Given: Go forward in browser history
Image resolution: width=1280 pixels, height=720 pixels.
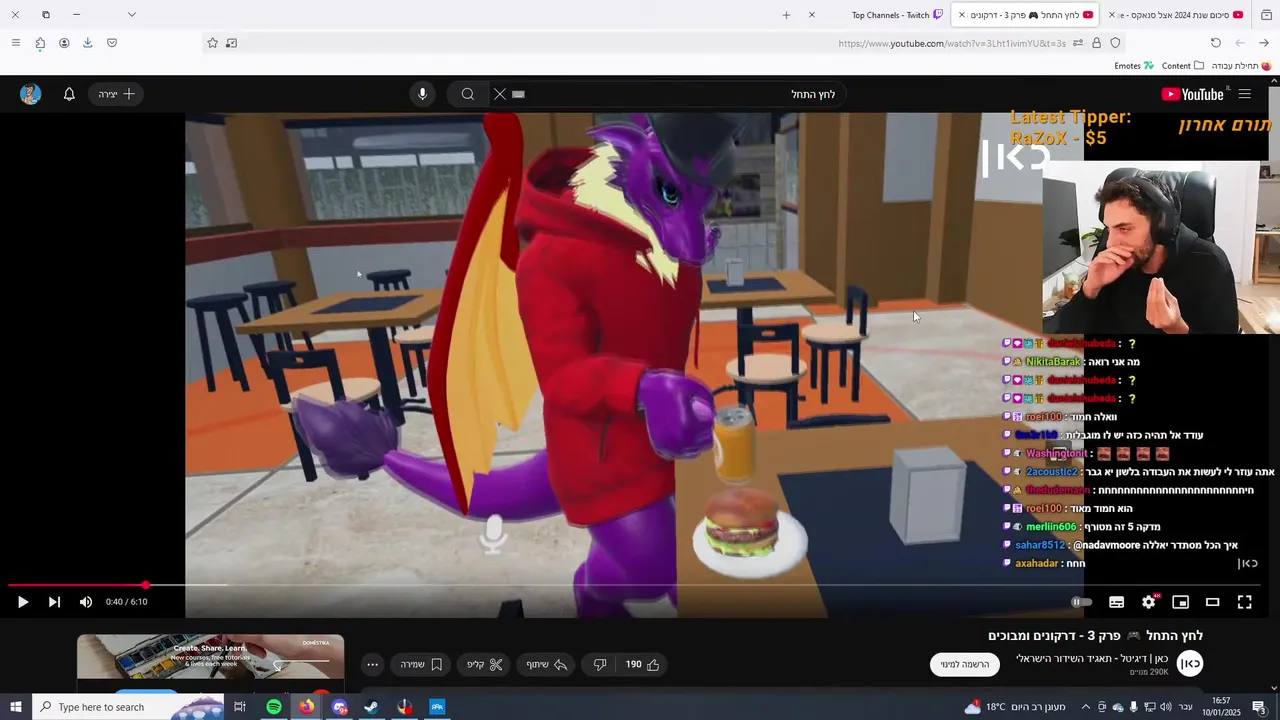Looking at the screenshot, I should point(1240,43).
